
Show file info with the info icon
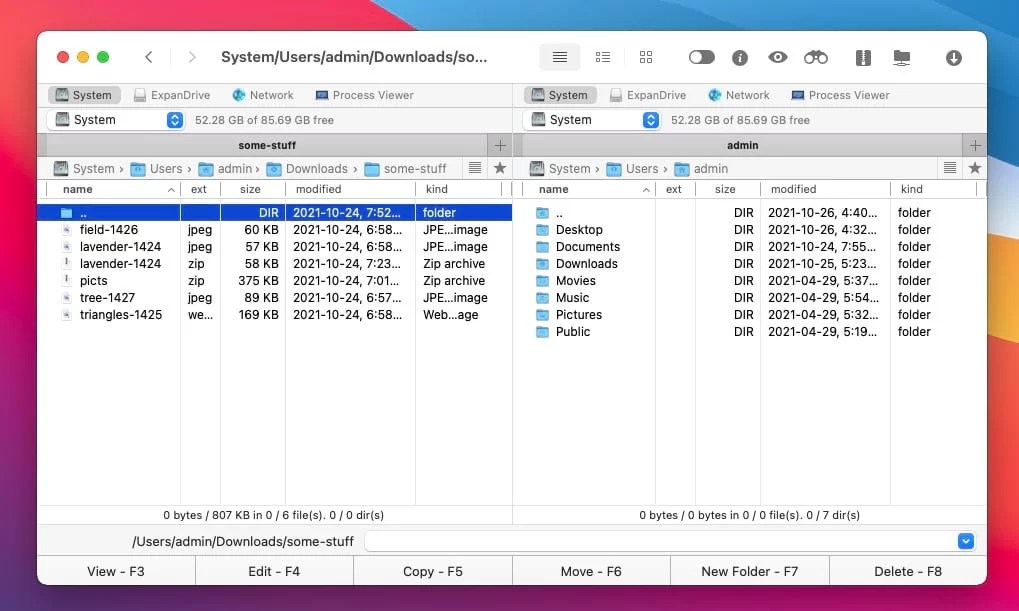coord(739,57)
